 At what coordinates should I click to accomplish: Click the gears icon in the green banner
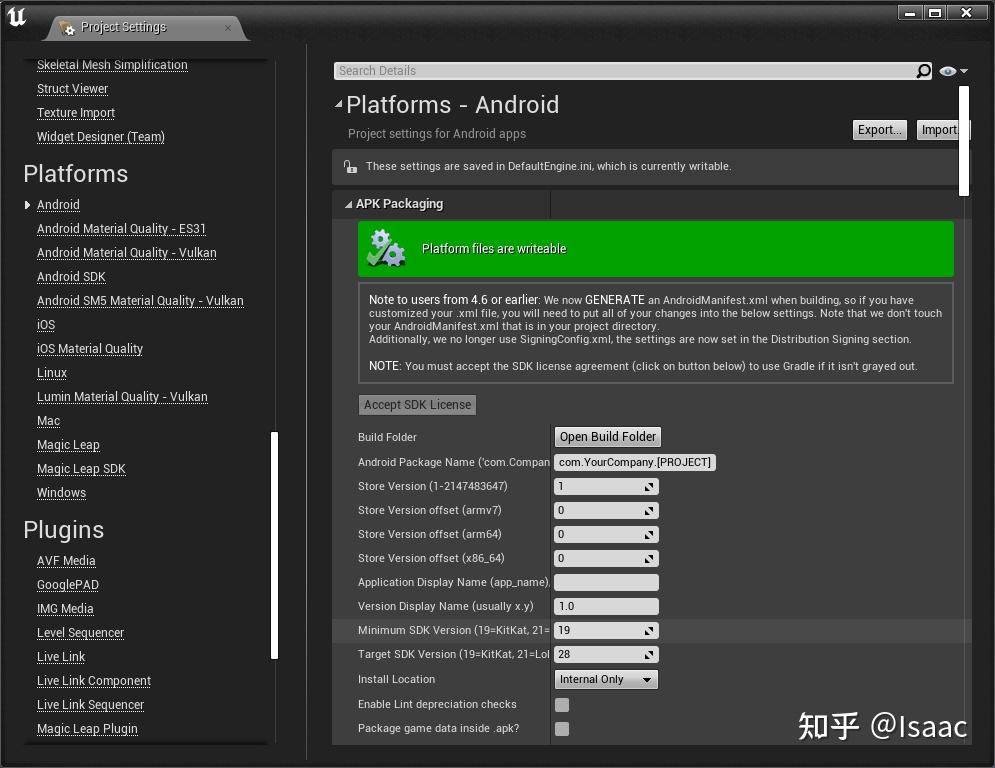pyautogui.click(x=387, y=248)
